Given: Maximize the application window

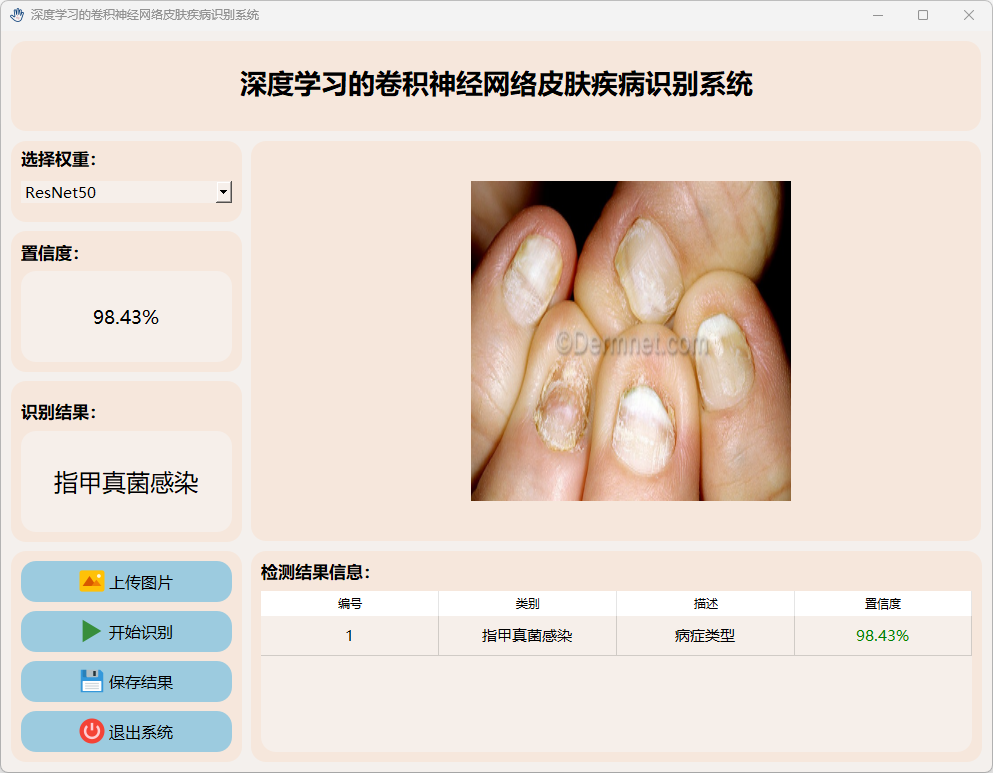Looking at the screenshot, I should pos(922,15).
